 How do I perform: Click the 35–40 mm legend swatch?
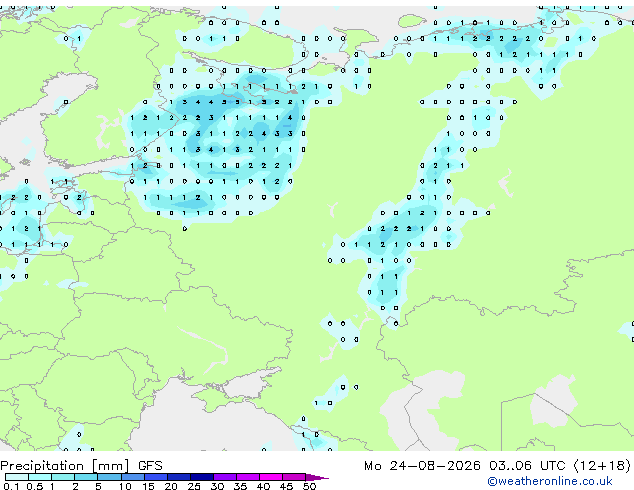[x=247, y=477]
